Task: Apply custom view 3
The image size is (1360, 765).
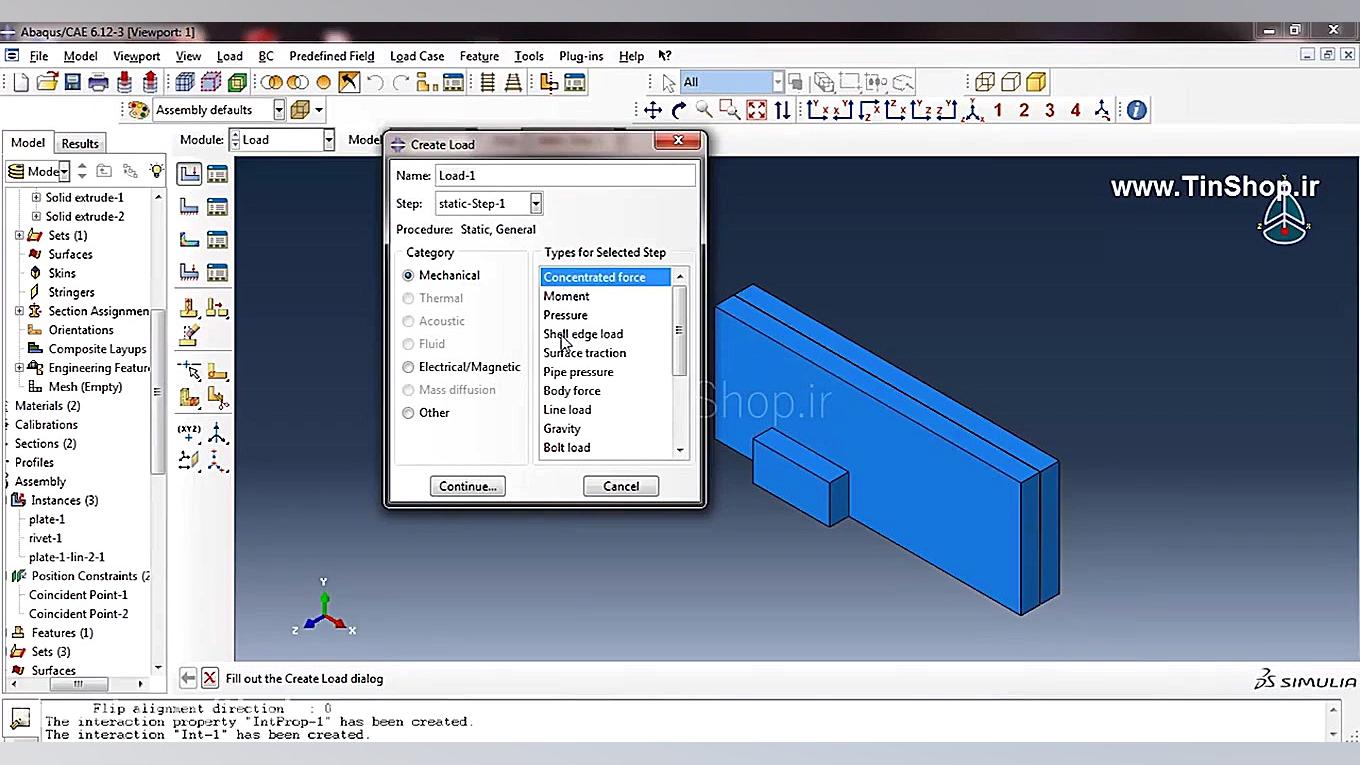Action: [1050, 110]
